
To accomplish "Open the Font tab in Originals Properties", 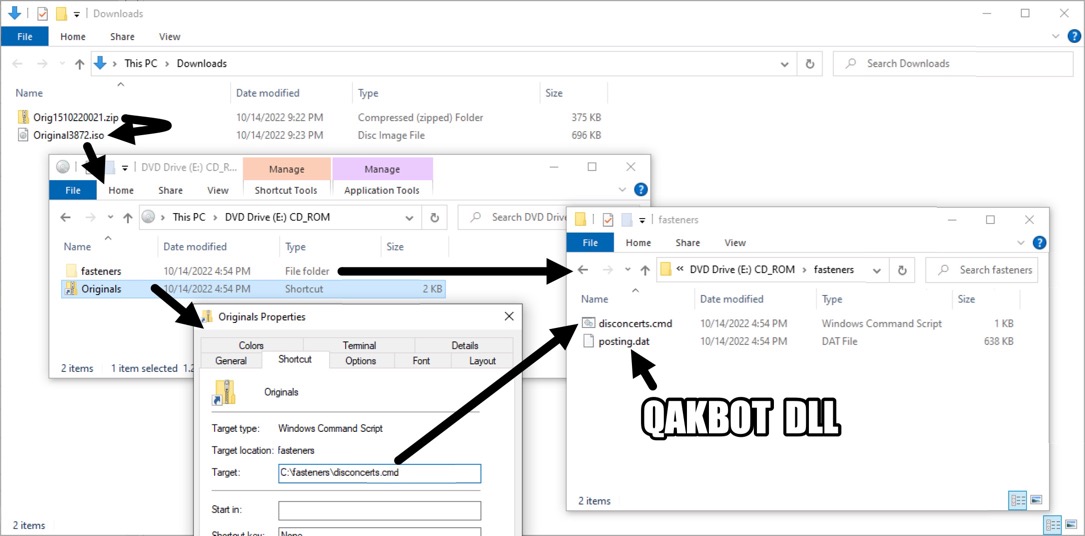I will pyautogui.click(x=421, y=360).
